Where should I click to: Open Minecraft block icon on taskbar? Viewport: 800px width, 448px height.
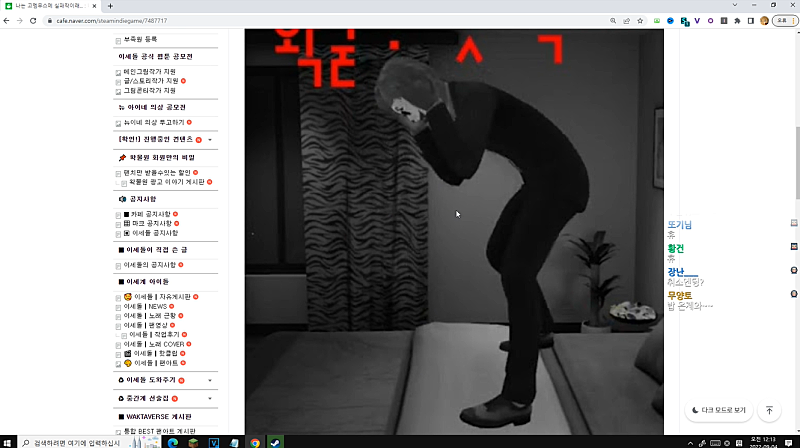[193, 442]
